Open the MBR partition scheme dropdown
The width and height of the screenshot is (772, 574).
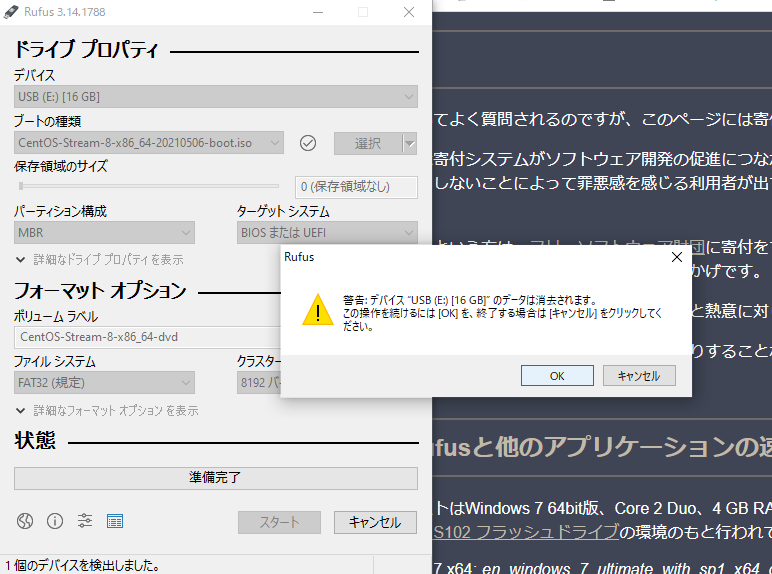click(104, 232)
